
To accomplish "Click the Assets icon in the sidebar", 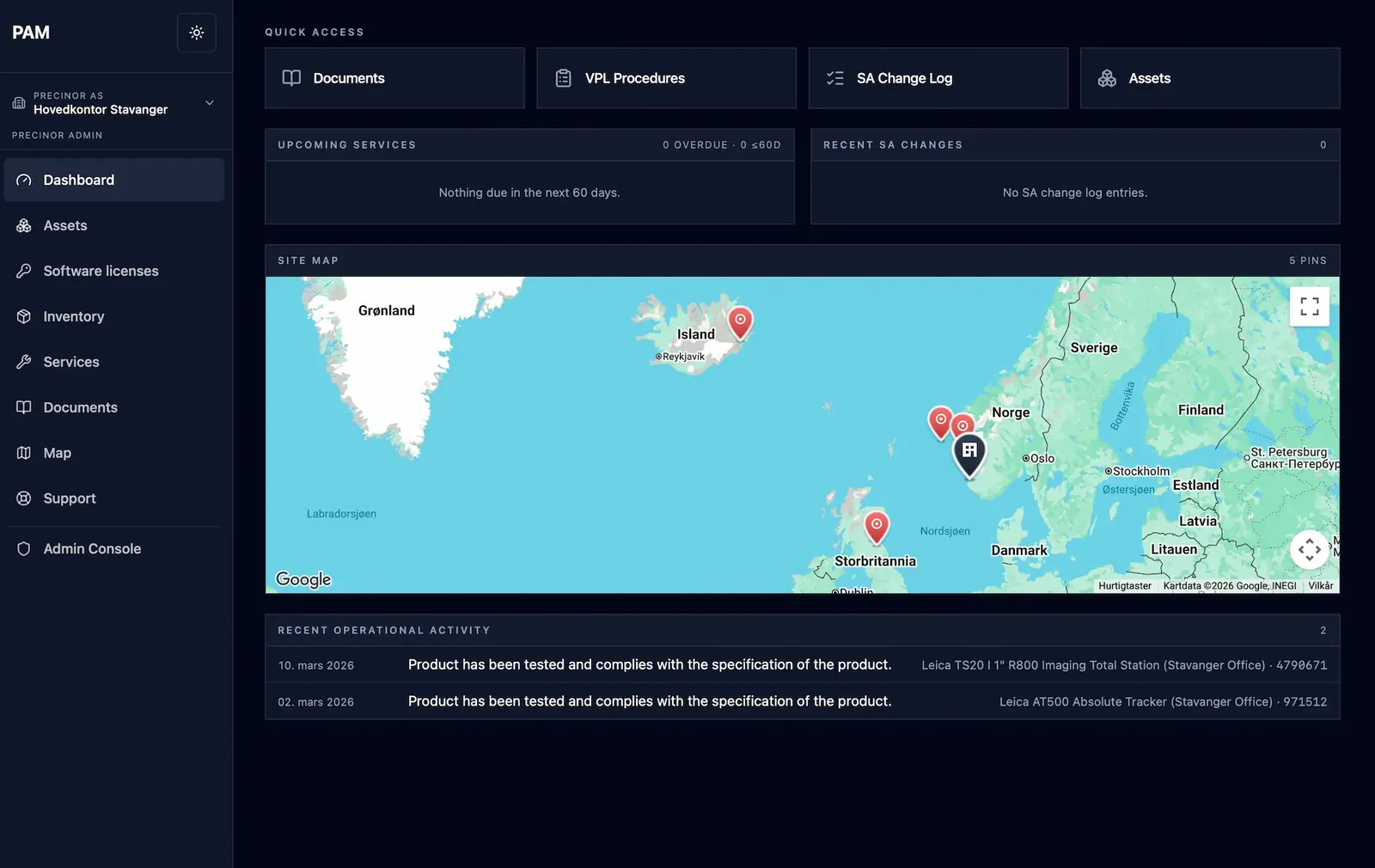I will click(x=24, y=225).
